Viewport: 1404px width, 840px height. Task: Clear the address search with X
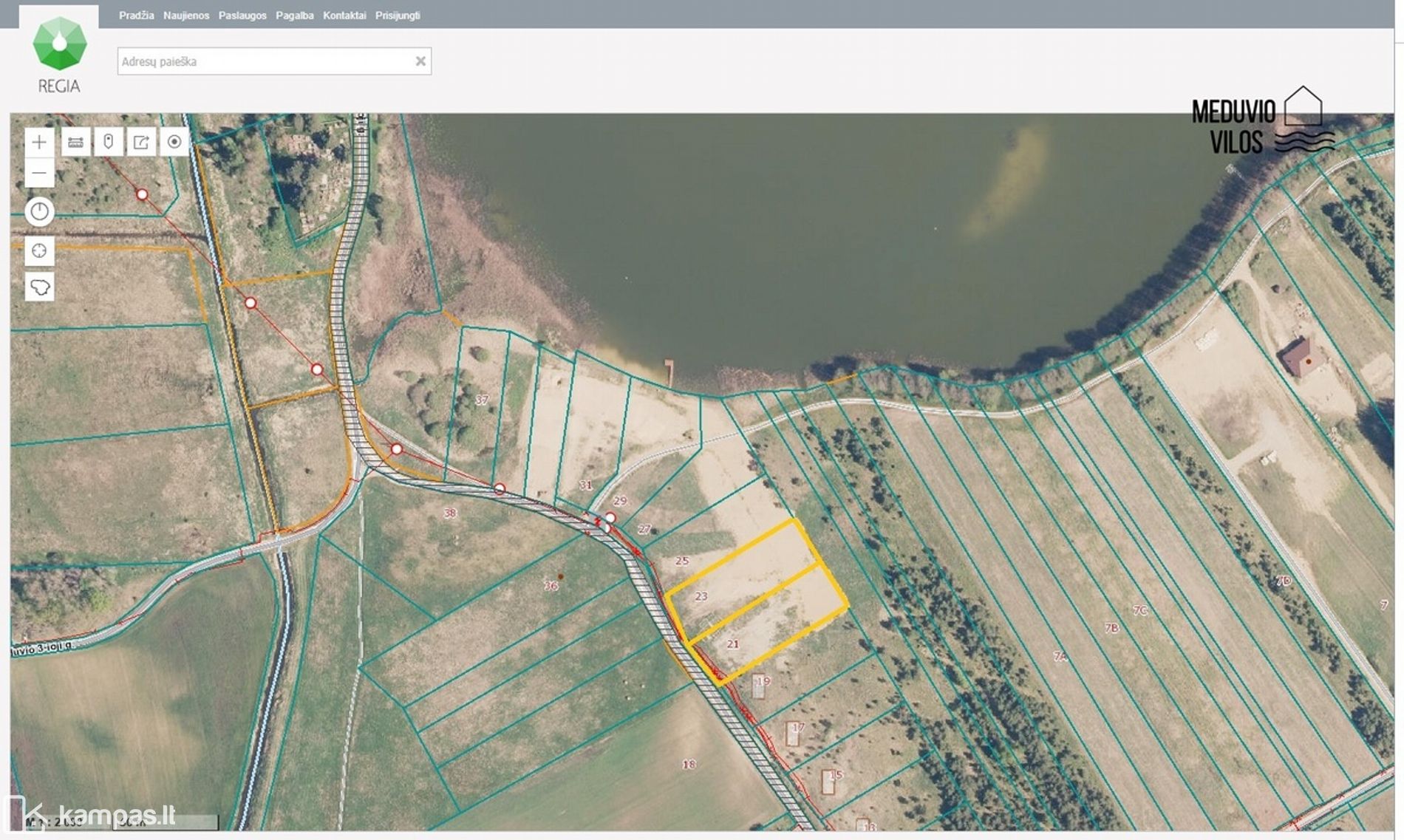[x=420, y=61]
